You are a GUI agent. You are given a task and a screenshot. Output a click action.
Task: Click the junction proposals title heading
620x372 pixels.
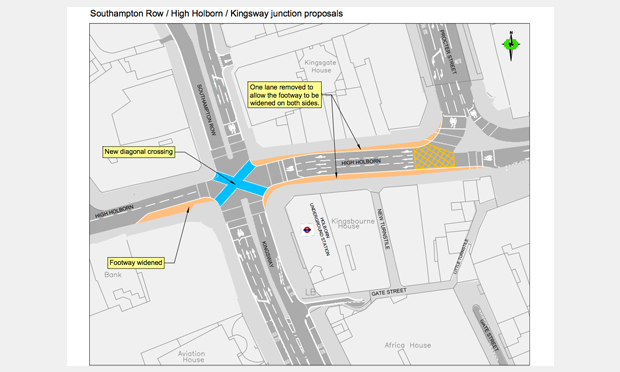pos(216,13)
